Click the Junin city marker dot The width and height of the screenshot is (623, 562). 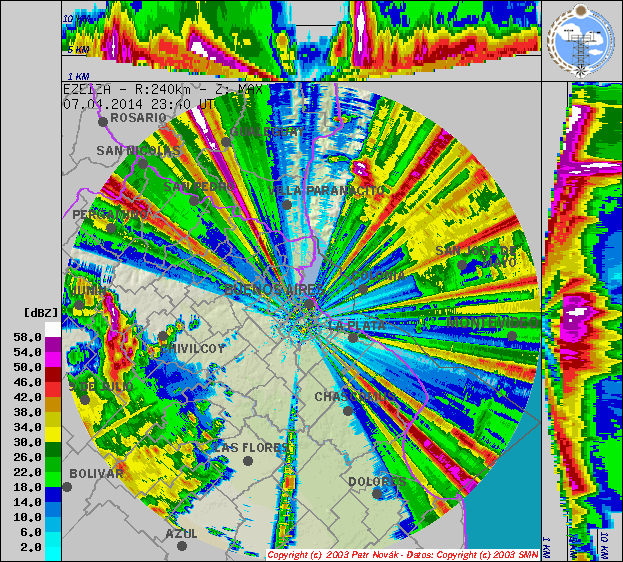click(x=79, y=305)
